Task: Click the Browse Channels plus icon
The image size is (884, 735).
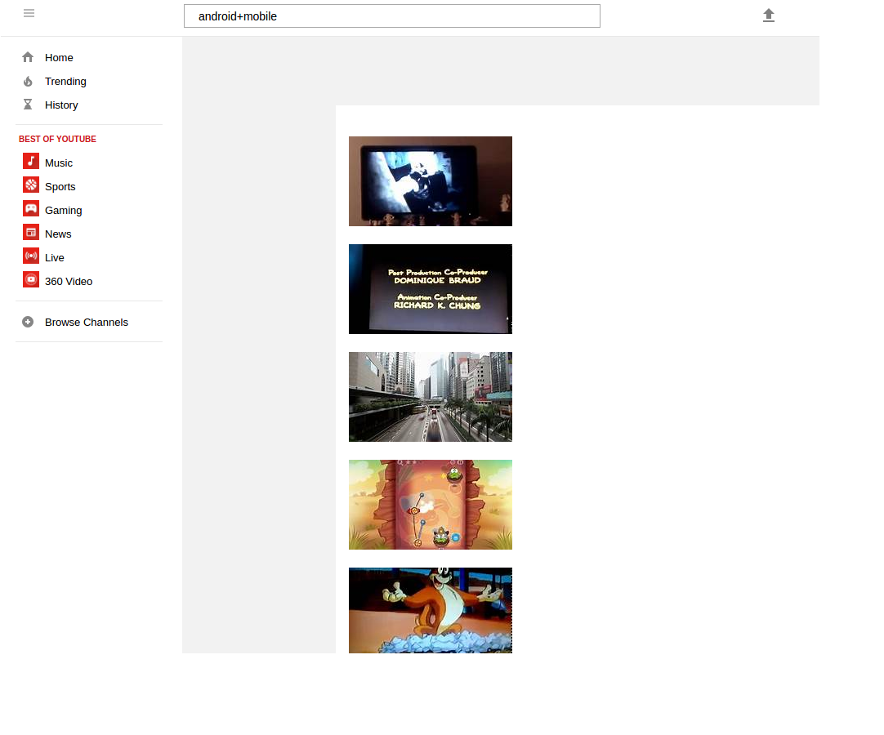Action: point(28,322)
